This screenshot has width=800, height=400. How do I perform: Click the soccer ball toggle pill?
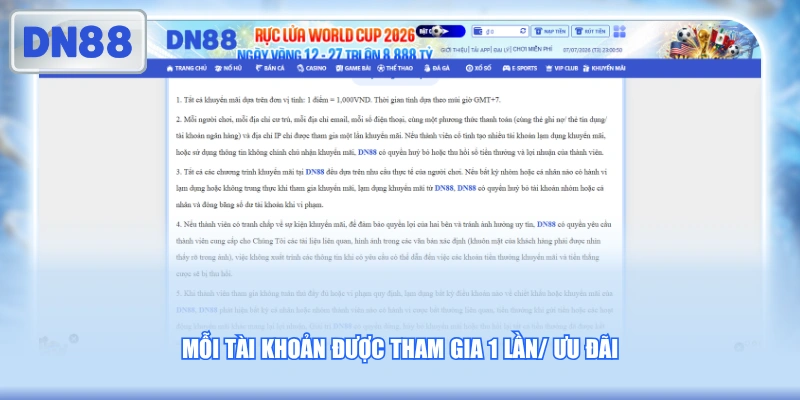tap(440, 31)
